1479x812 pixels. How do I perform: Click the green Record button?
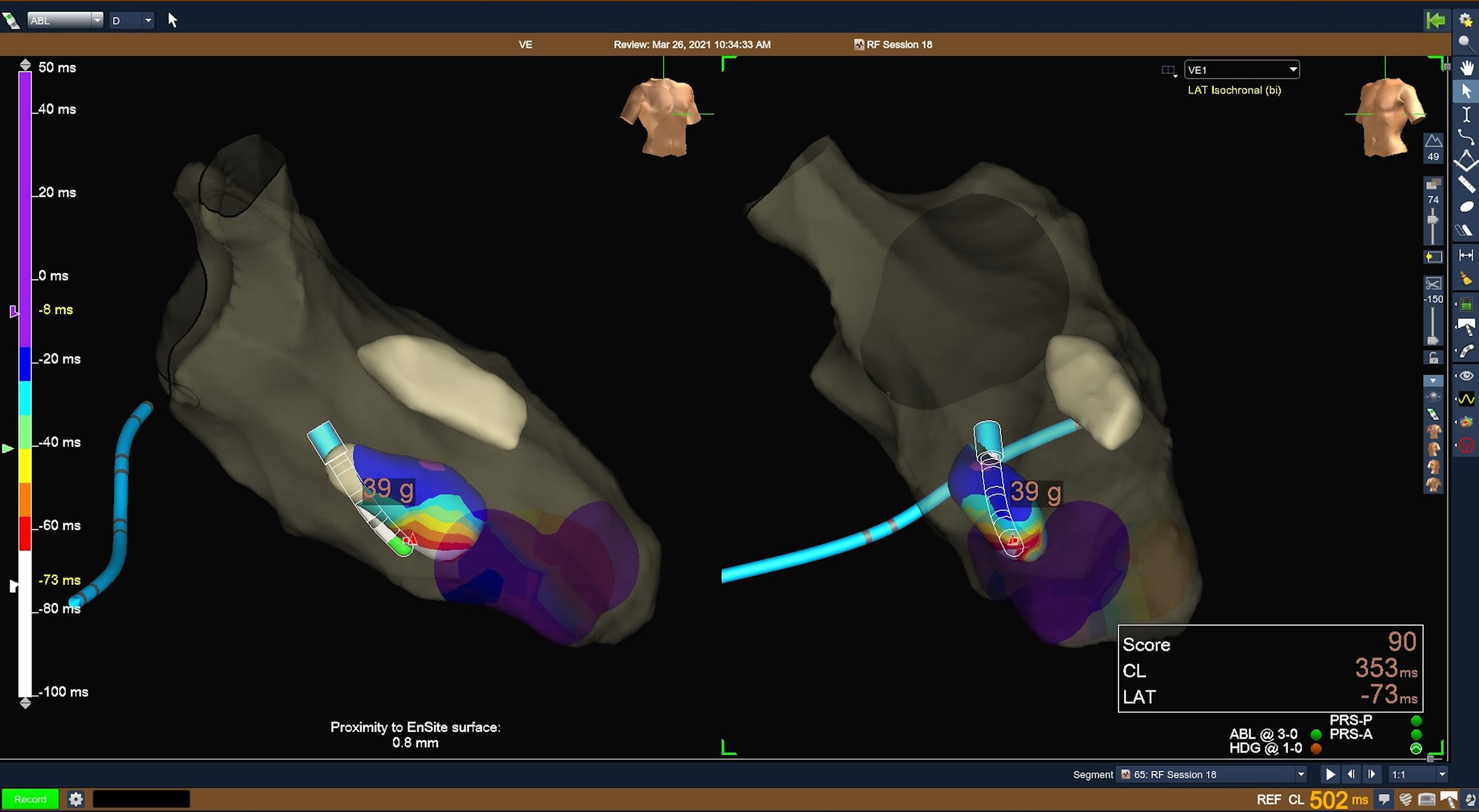tap(30, 799)
